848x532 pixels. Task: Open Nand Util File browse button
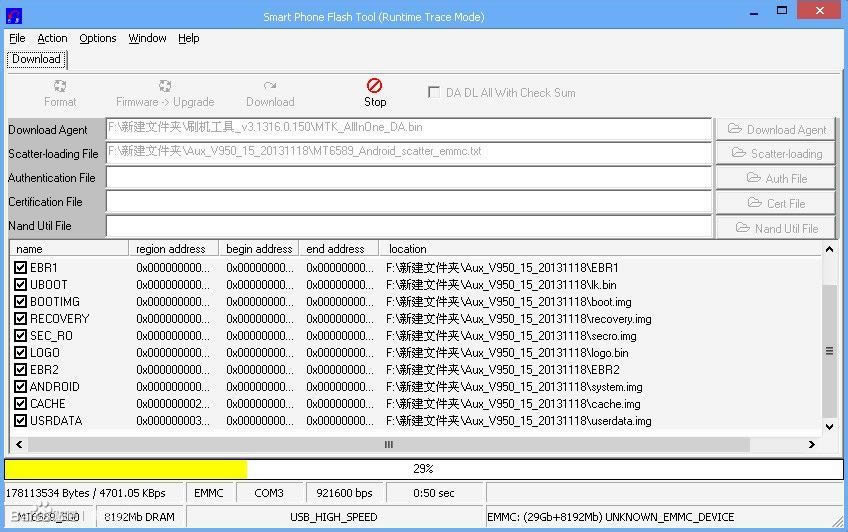pyautogui.click(x=777, y=228)
